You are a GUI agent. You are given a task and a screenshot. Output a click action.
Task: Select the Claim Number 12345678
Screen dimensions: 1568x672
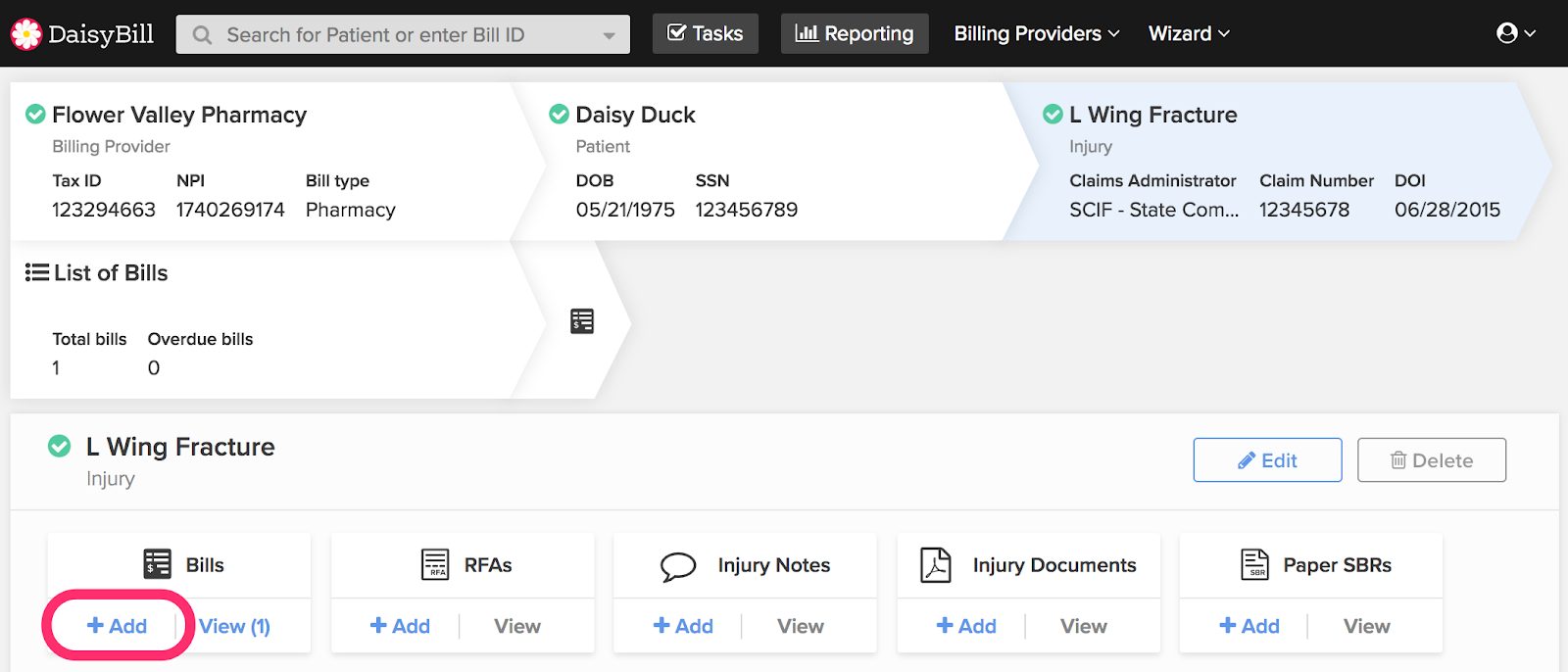(x=1304, y=210)
